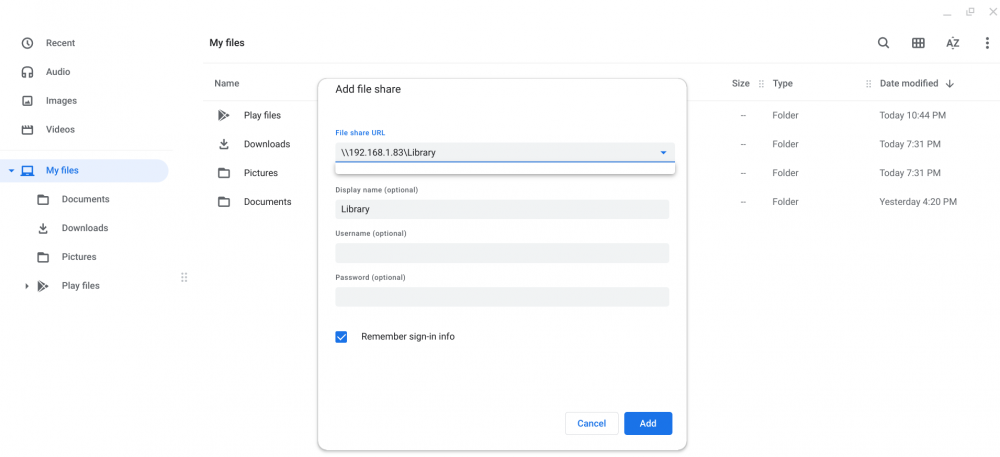Screen dimensions: 1000x457
Task: Click the Cancel button
Action: pyautogui.click(x=592, y=423)
